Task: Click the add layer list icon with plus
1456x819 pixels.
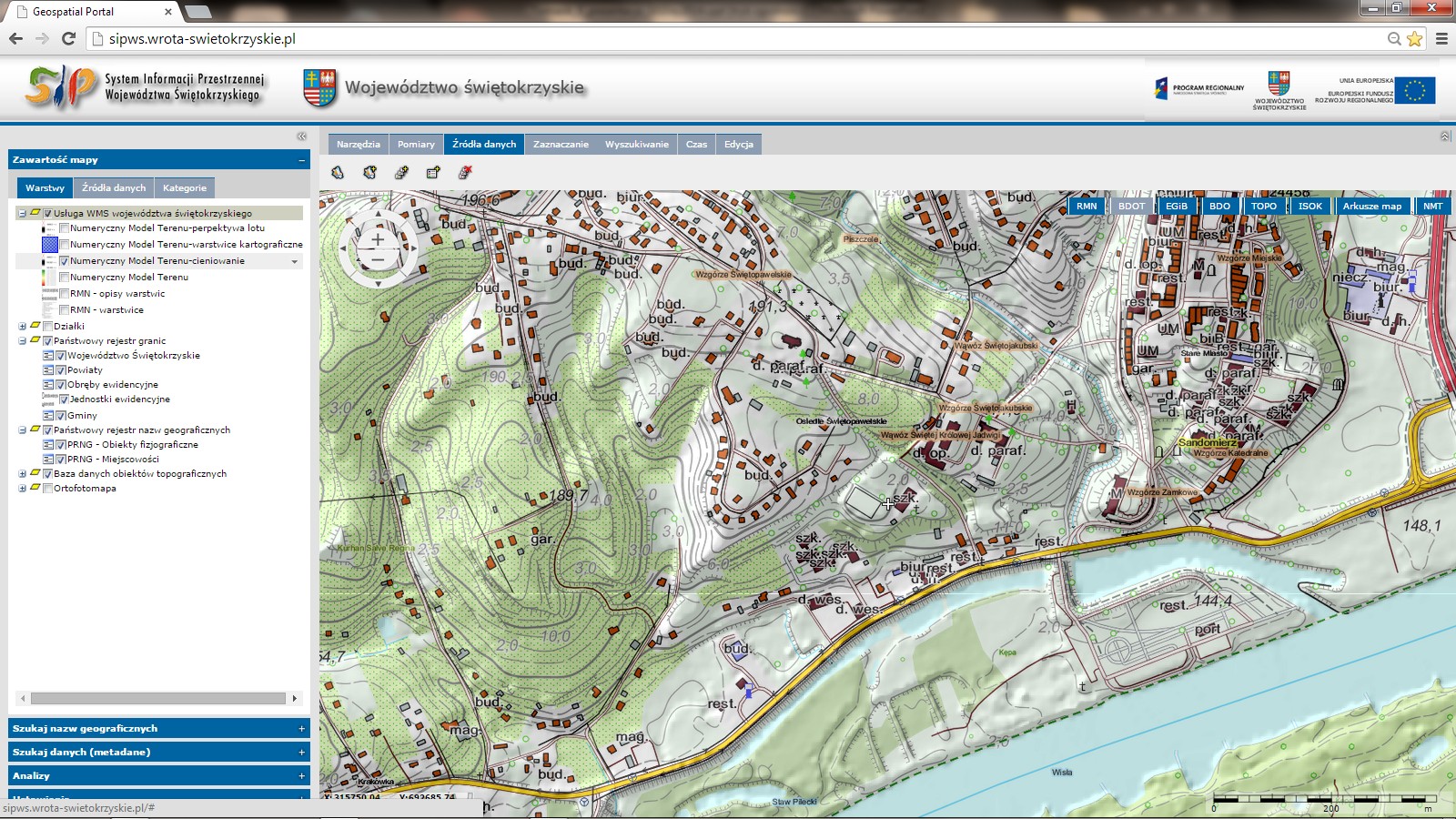Action: 433,172
